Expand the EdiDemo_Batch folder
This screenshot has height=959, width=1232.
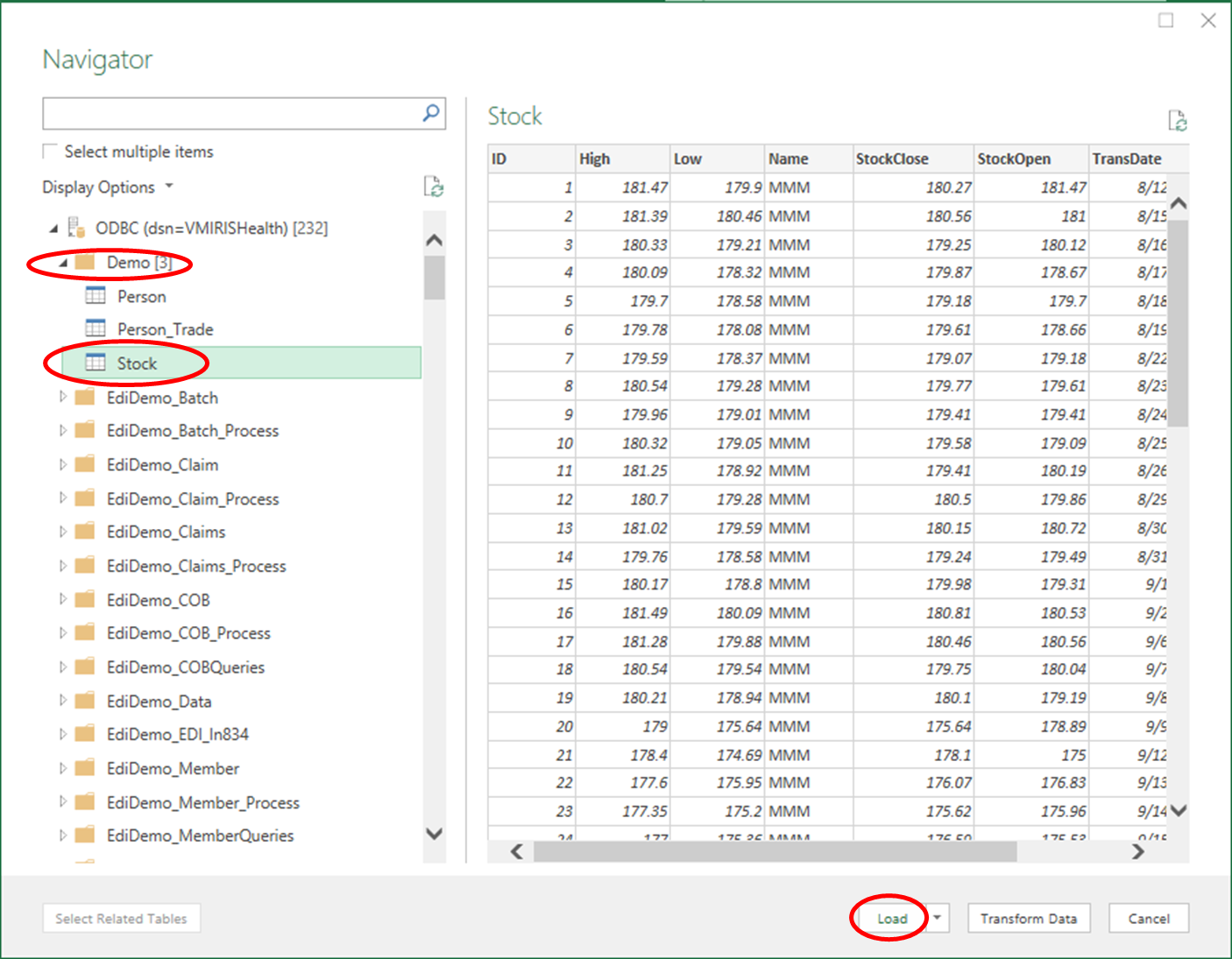(x=62, y=397)
